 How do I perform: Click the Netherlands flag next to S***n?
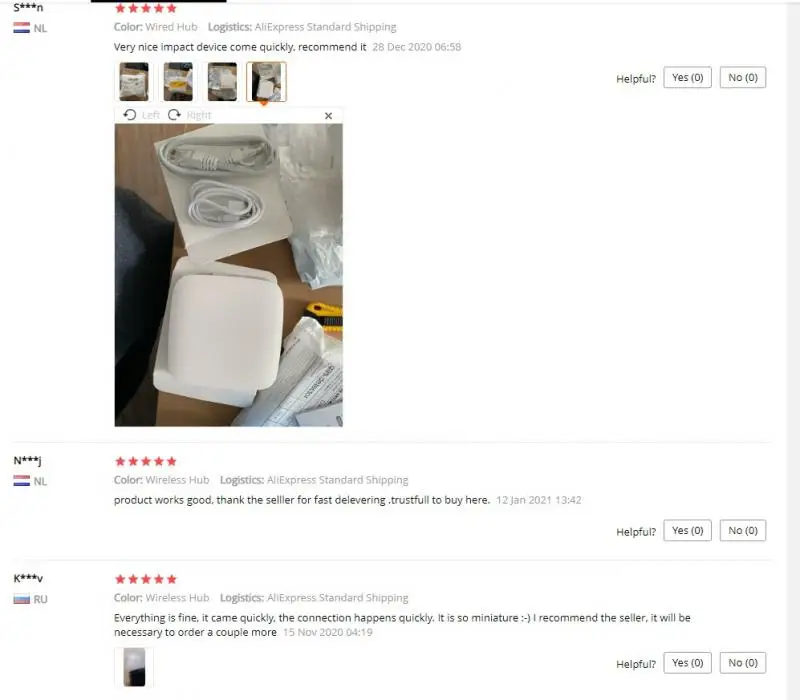pyautogui.click(x=21, y=28)
